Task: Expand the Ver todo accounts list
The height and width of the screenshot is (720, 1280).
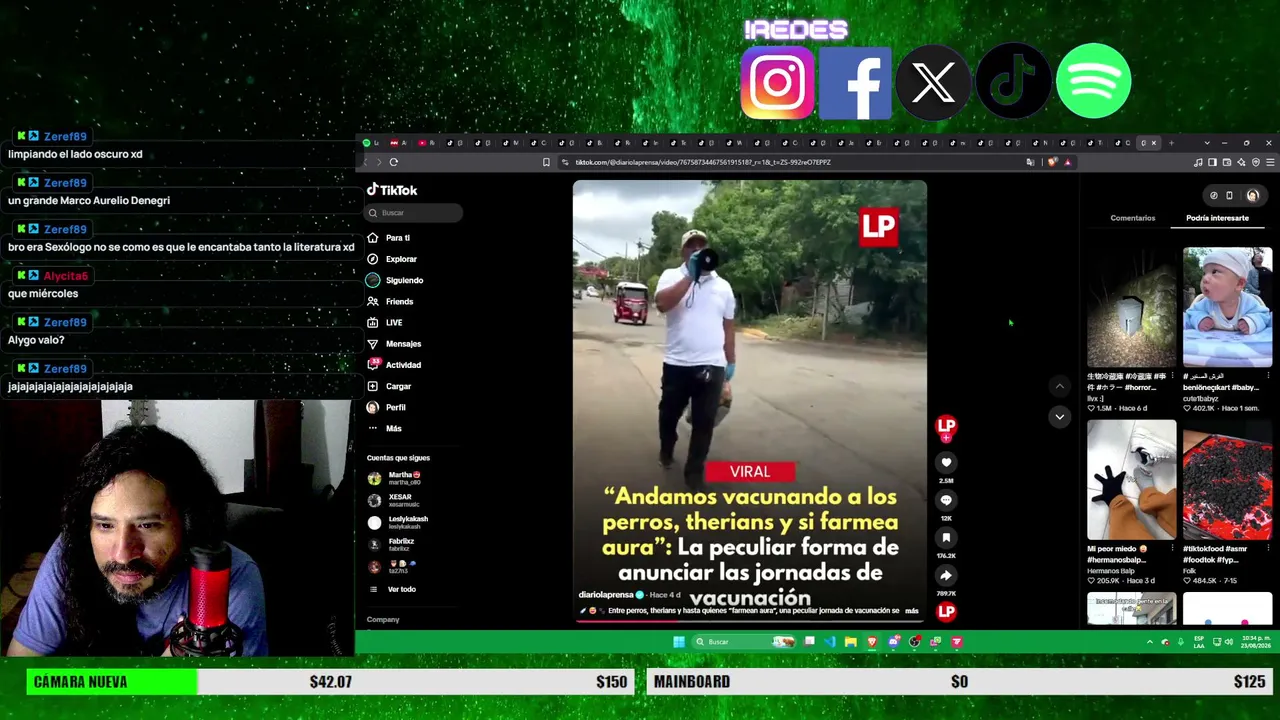Action: point(392,589)
